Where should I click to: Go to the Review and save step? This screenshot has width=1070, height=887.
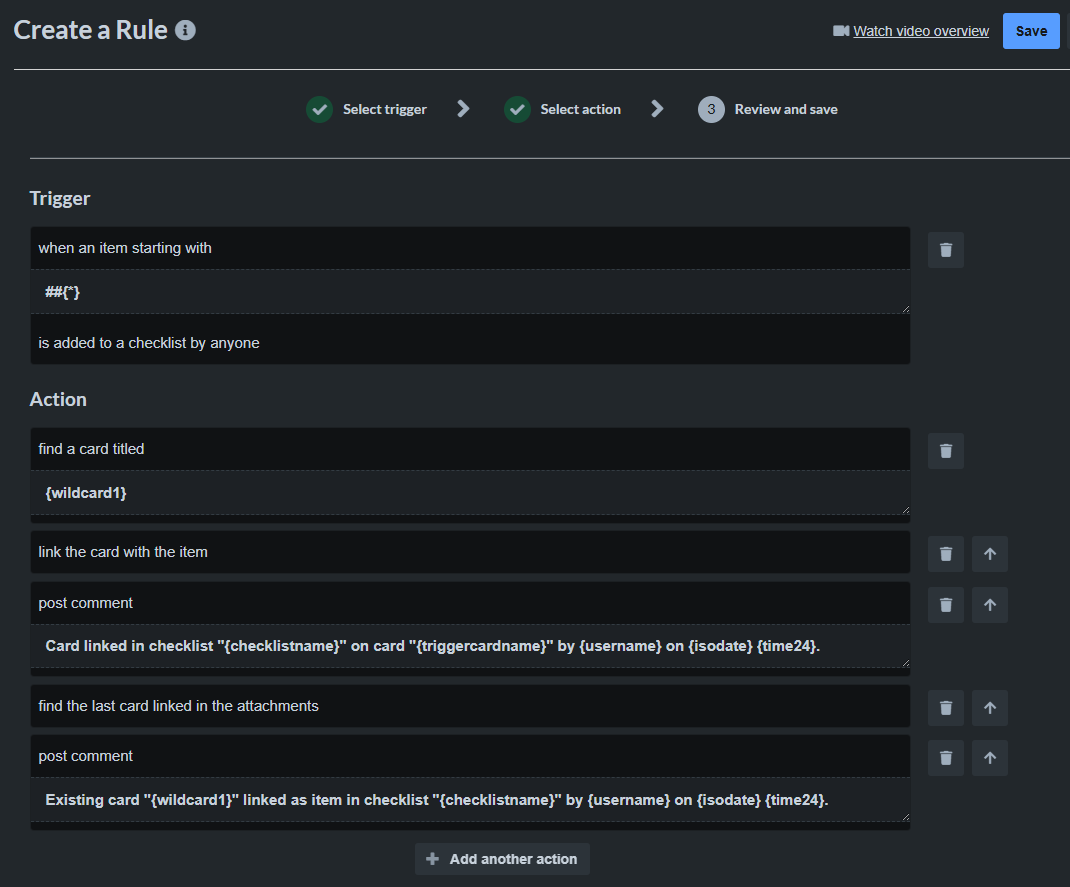click(x=786, y=109)
